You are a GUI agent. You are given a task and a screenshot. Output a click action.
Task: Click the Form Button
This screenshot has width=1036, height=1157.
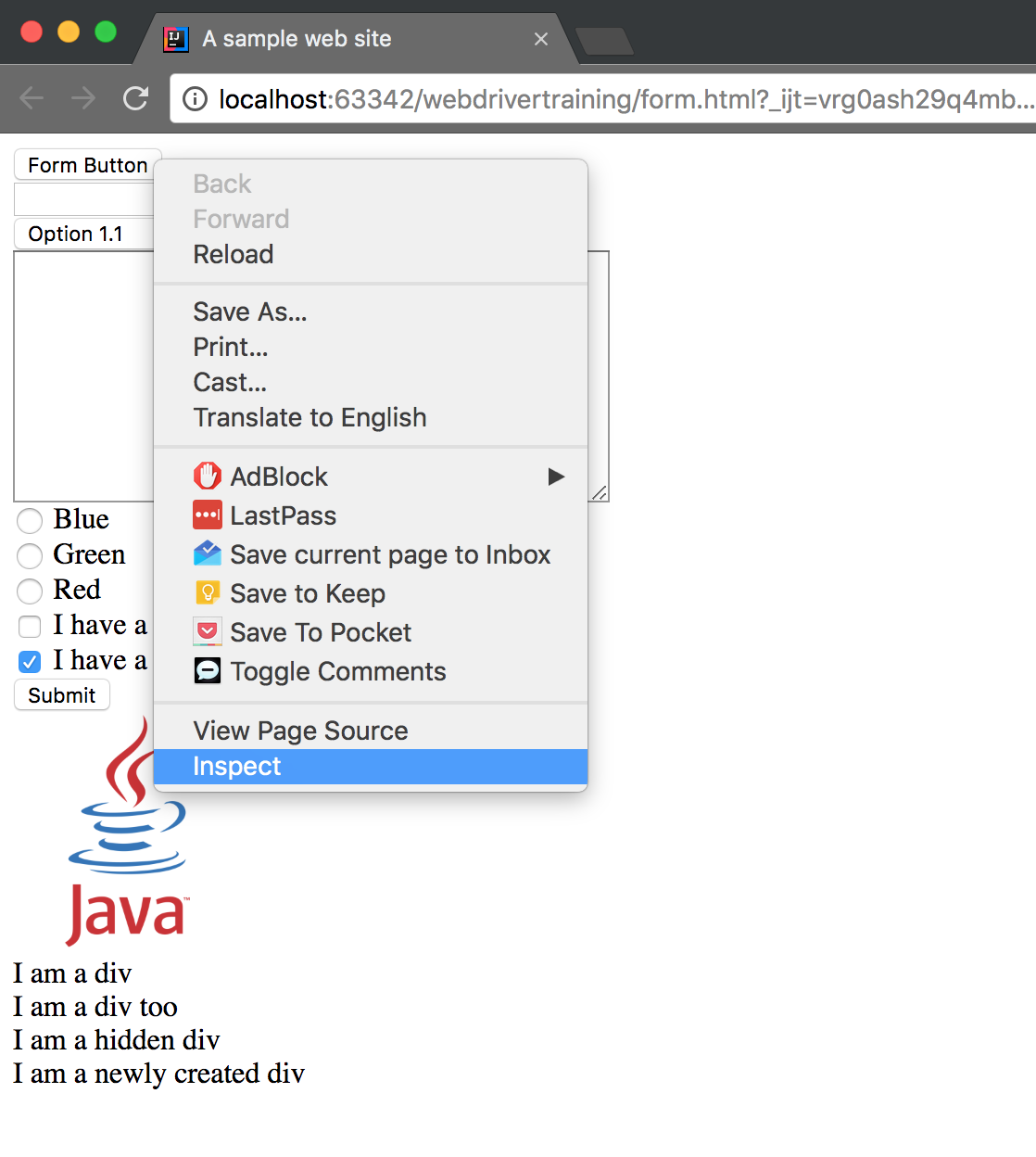87,165
